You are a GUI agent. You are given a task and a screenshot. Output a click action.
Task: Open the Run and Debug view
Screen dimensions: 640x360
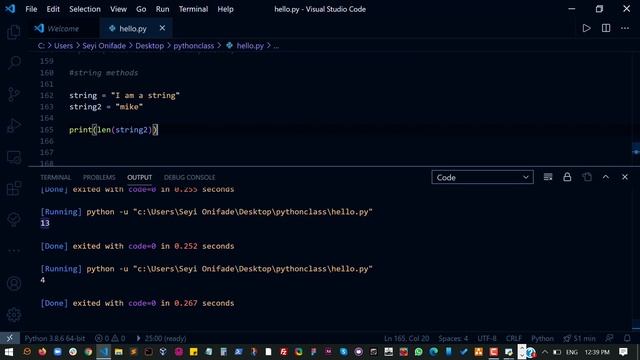(x=14, y=126)
